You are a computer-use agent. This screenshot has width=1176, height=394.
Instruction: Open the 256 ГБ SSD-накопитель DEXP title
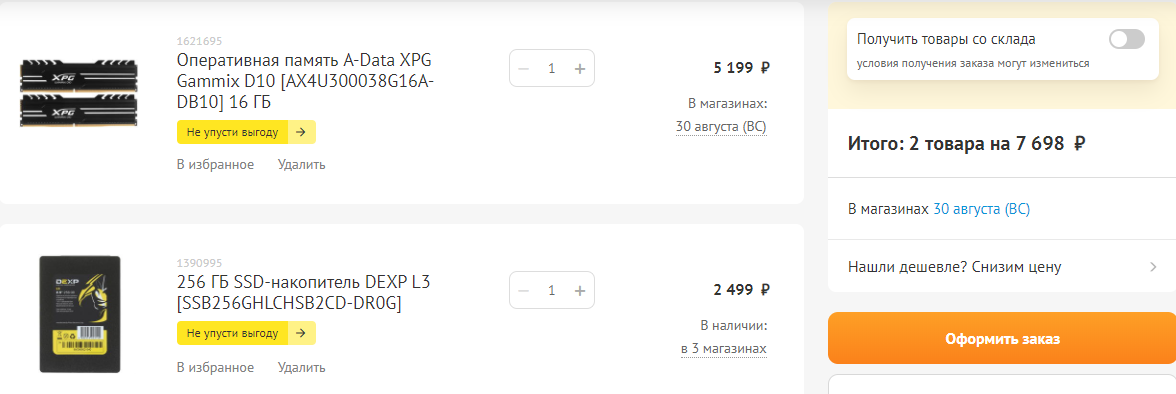click(304, 293)
